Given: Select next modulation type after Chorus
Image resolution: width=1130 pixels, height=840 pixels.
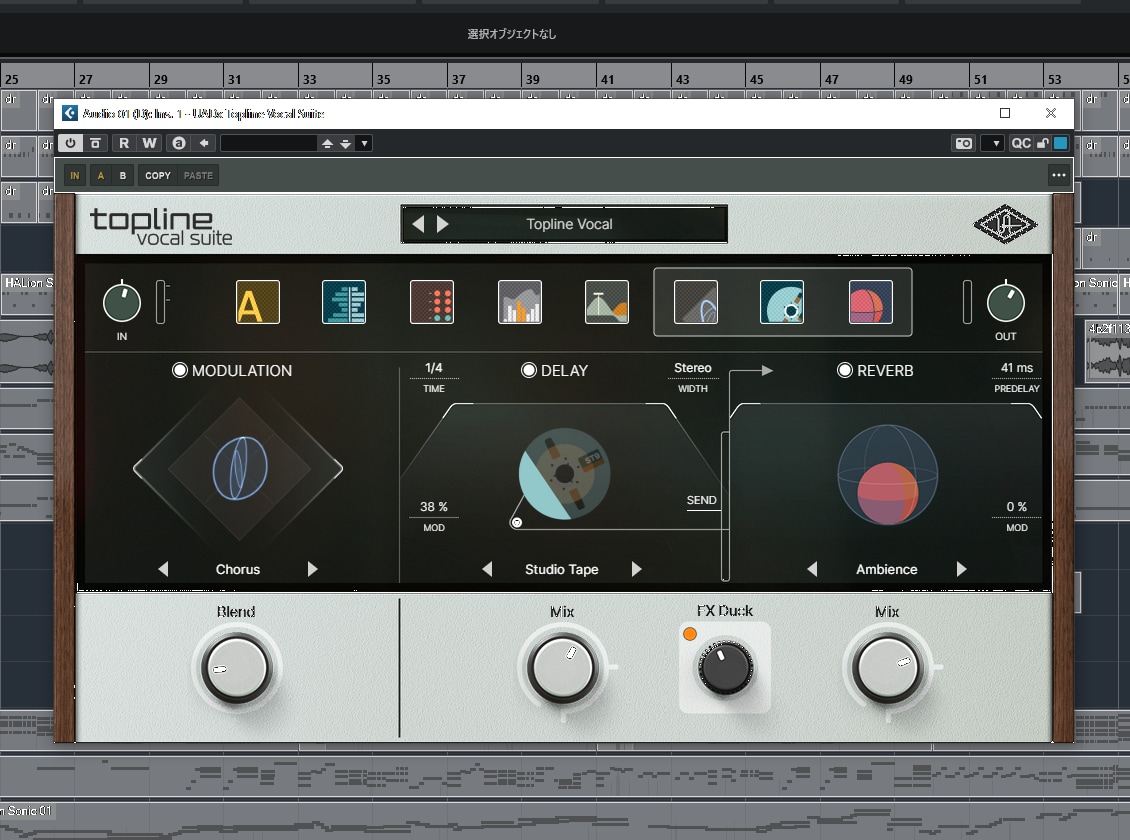Looking at the screenshot, I should point(312,569).
